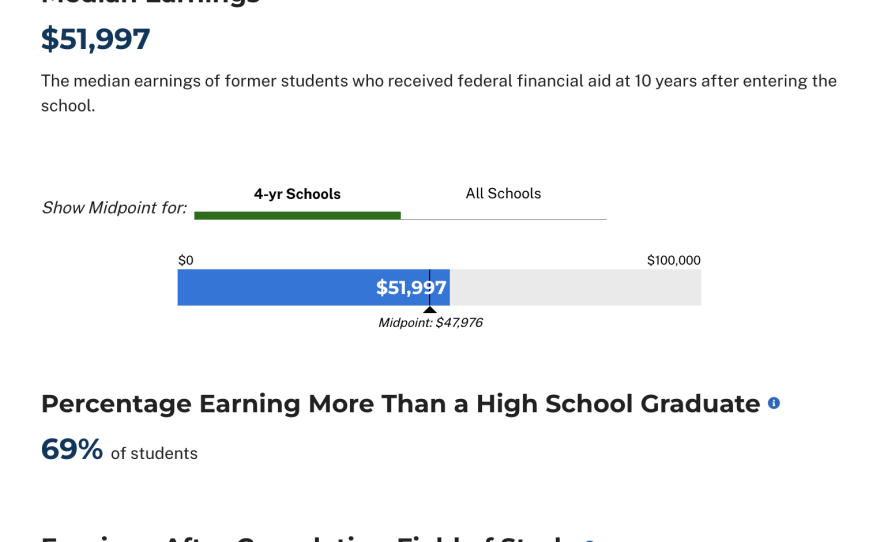This screenshot has height=542, width=880.
Task: Click the median earnings description paragraph
Action: point(438,92)
